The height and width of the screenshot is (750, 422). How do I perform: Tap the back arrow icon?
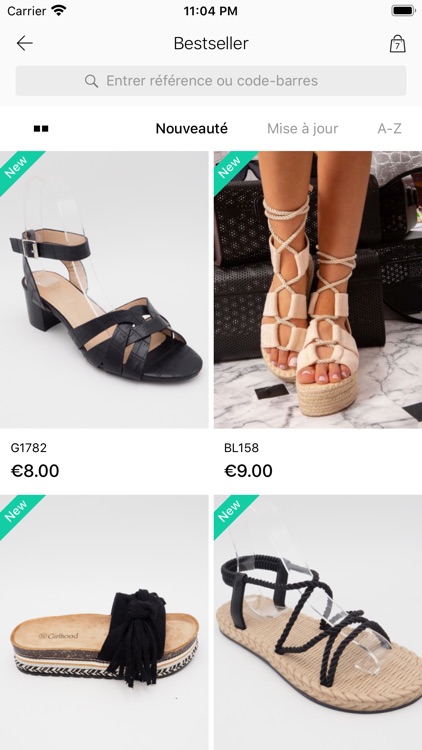pos(24,44)
